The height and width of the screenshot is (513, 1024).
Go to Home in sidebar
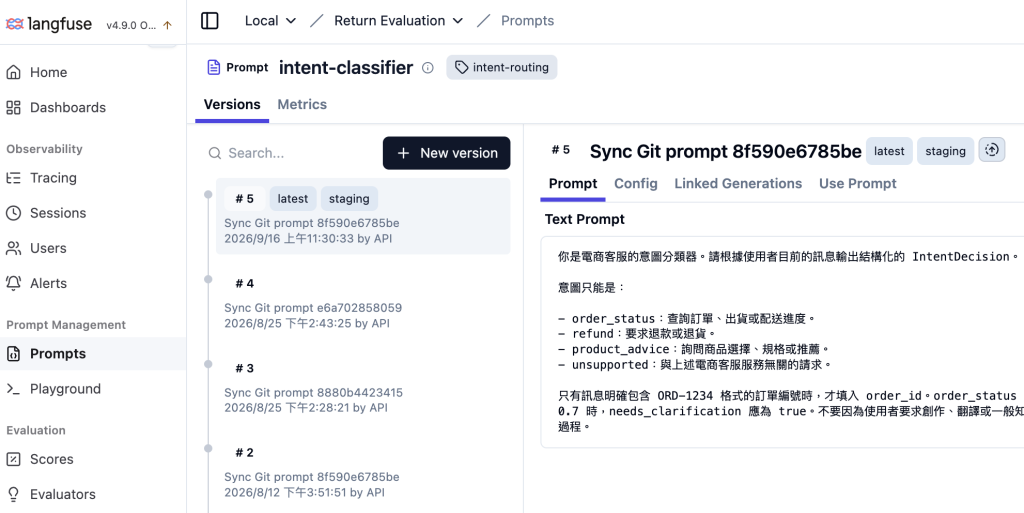point(93,72)
